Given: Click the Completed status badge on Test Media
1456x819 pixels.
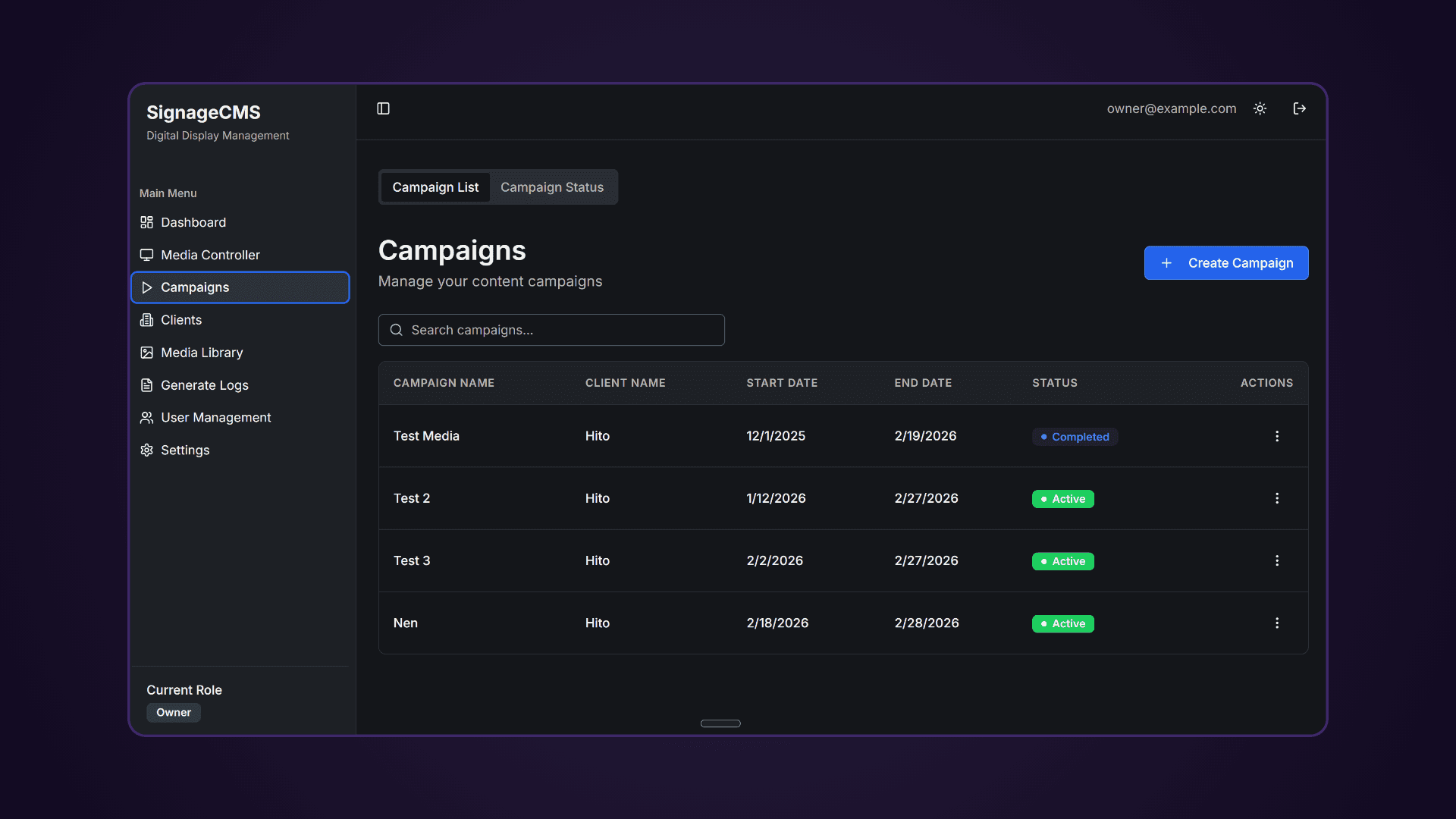Looking at the screenshot, I should tap(1074, 437).
